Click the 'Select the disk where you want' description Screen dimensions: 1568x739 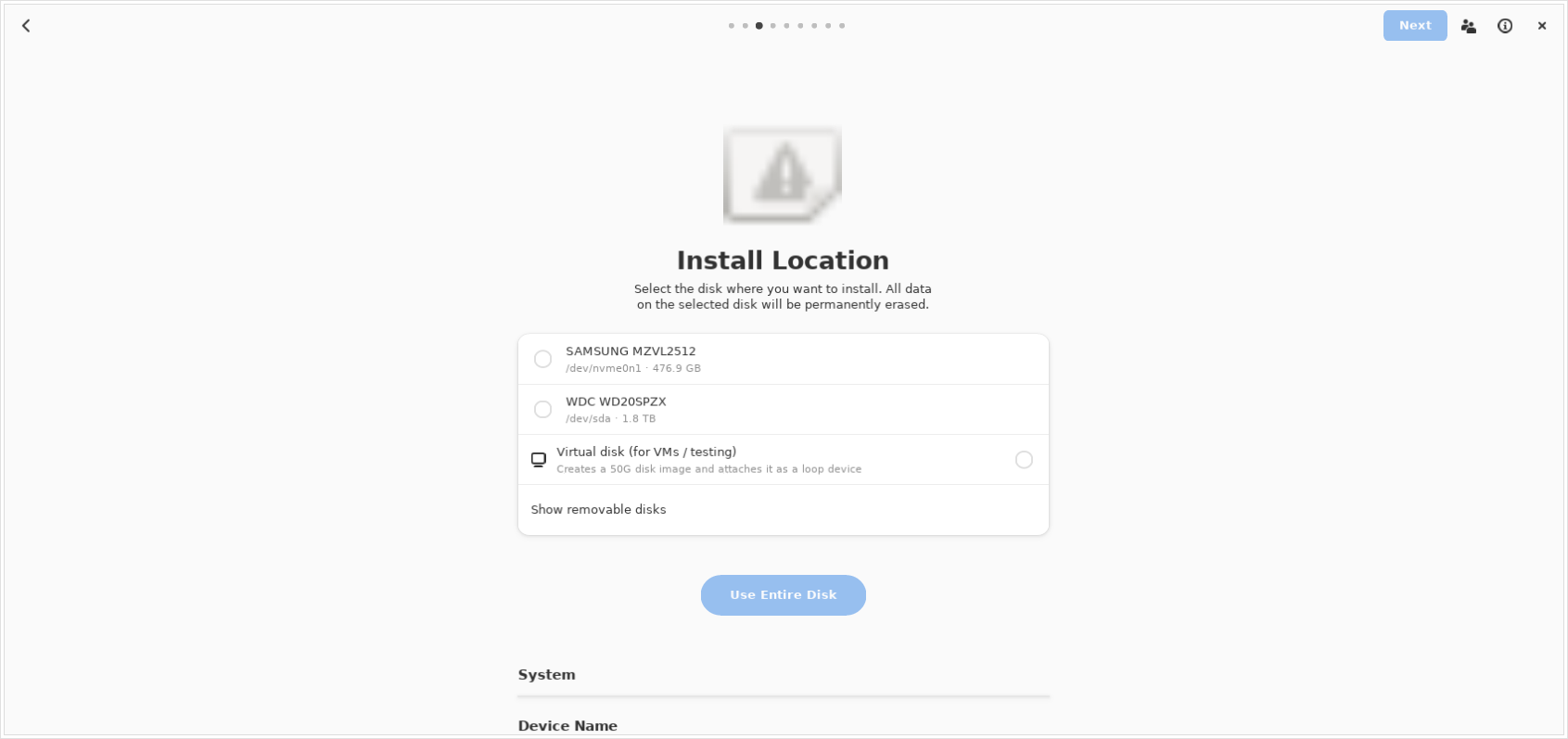coord(783,297)
